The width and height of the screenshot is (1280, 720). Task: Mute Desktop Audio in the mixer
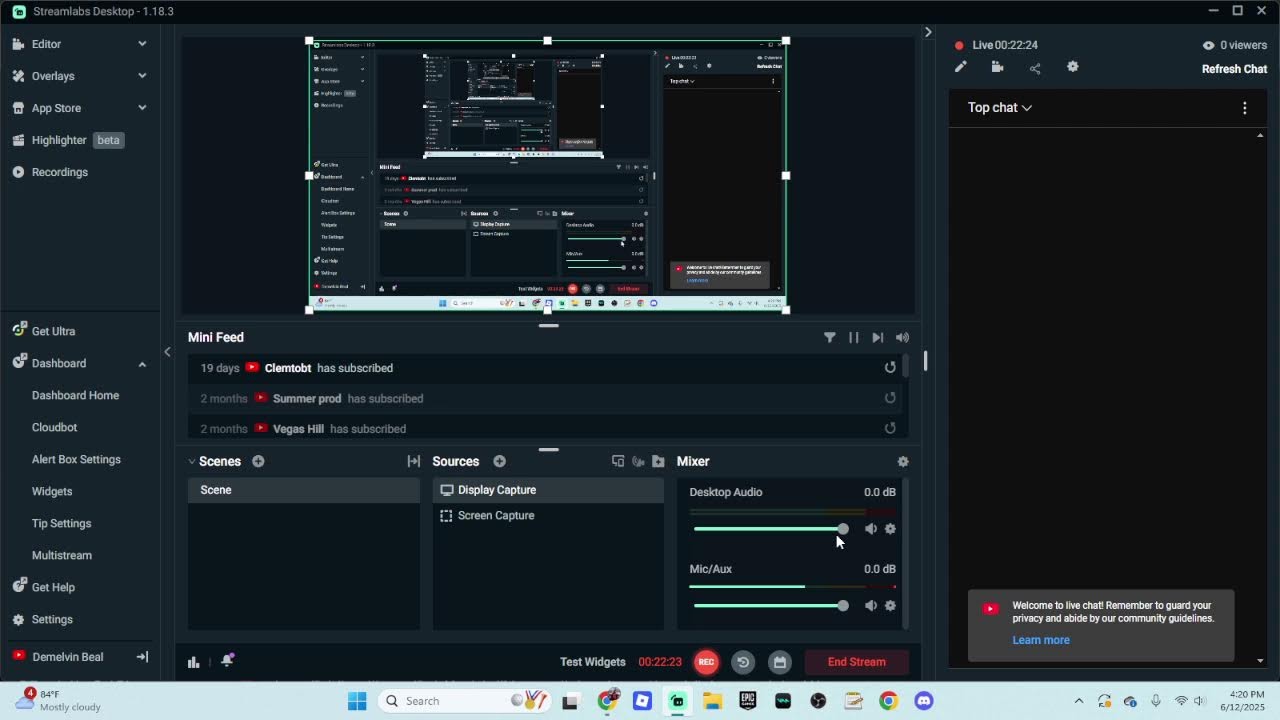(871, 529)
